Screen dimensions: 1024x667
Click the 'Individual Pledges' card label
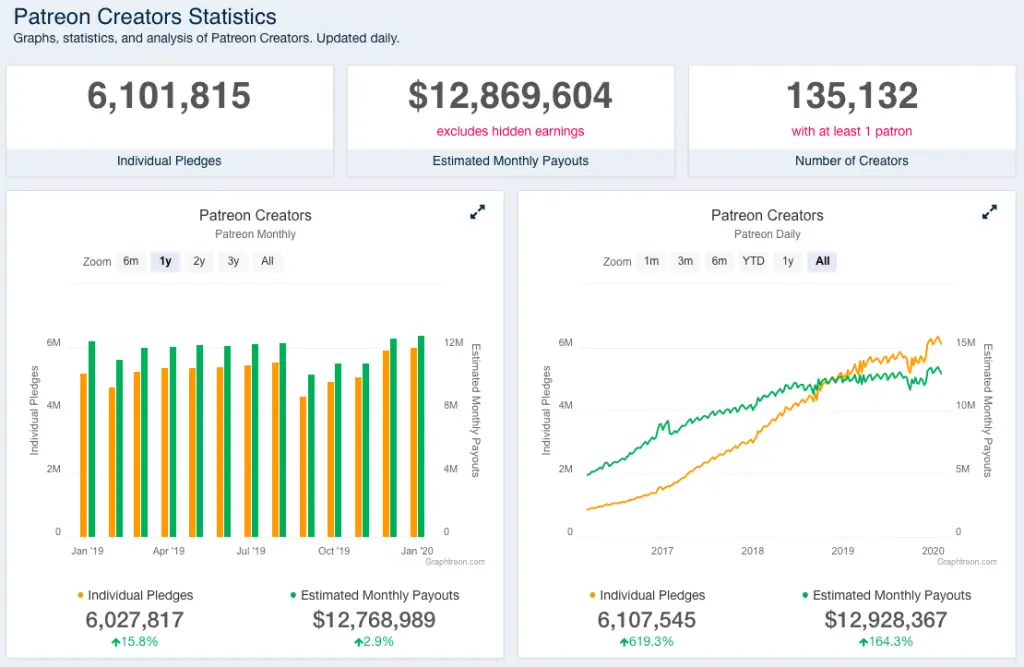169,161
